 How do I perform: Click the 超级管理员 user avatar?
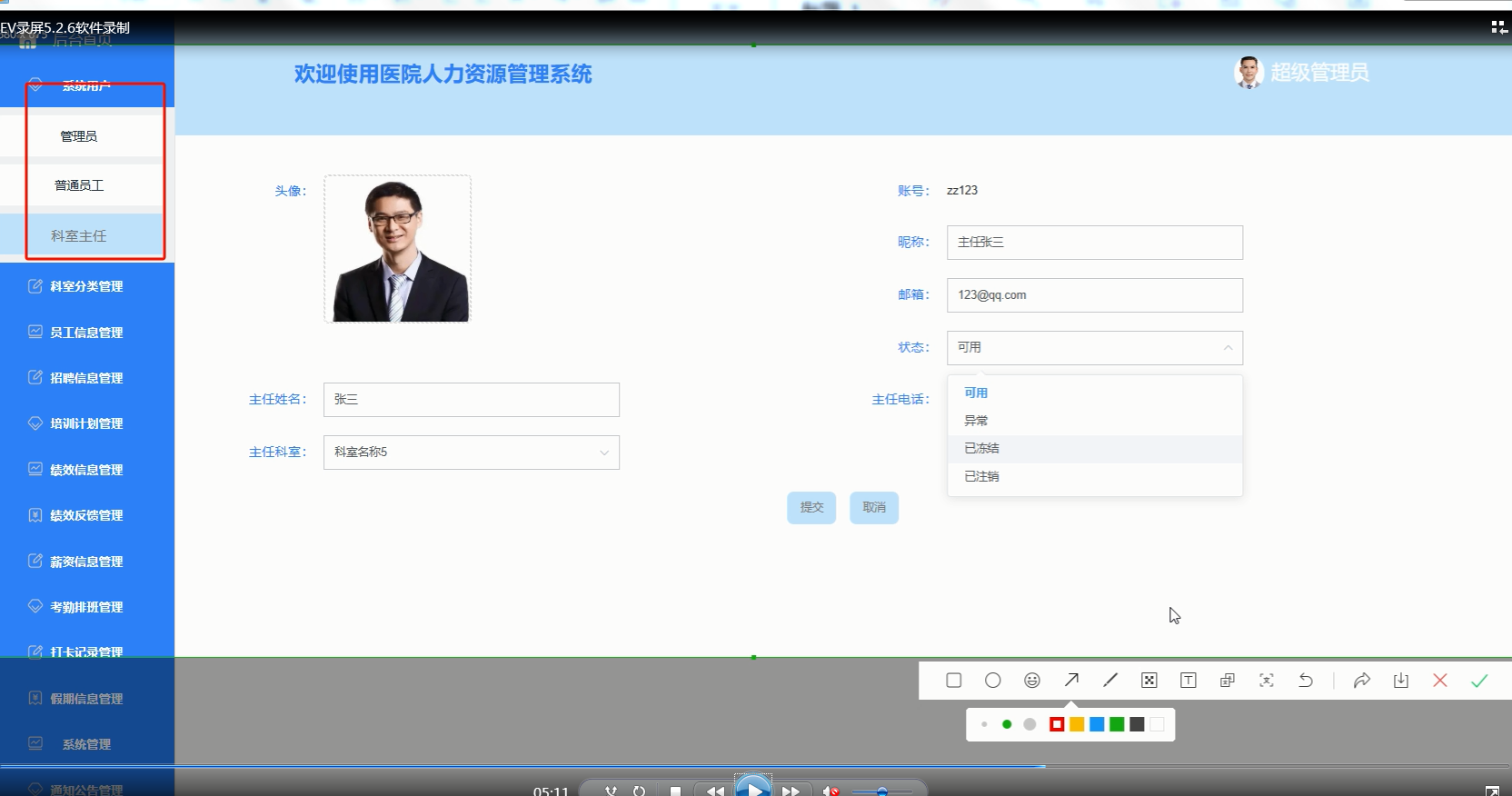pos(1248,73)
